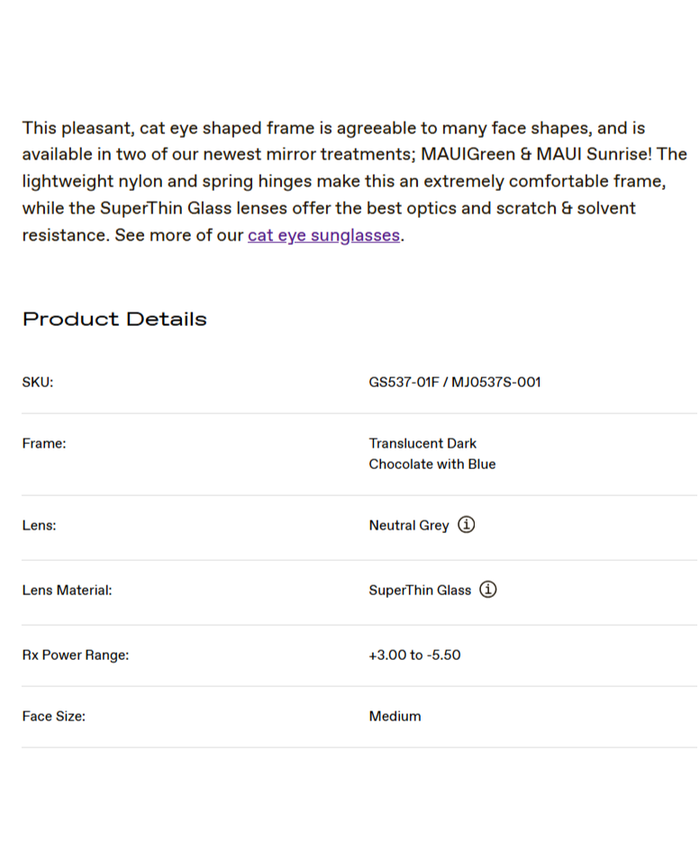Click the Lens label in the details table

pyautogui.click(x=39, y=525)
